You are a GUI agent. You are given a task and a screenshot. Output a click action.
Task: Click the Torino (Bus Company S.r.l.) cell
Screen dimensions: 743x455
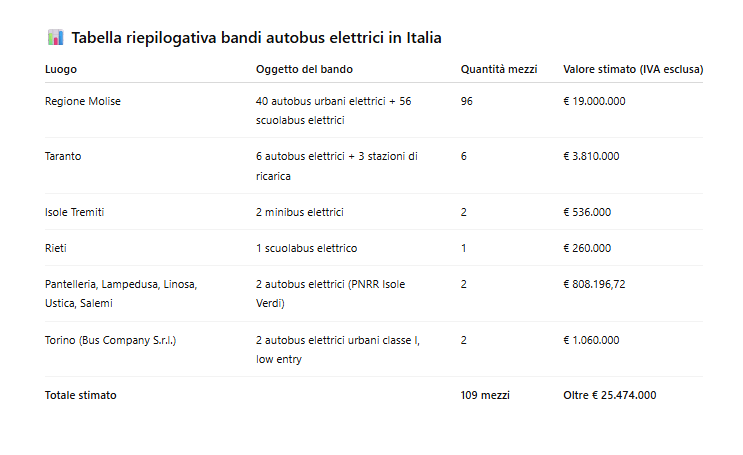110,340
